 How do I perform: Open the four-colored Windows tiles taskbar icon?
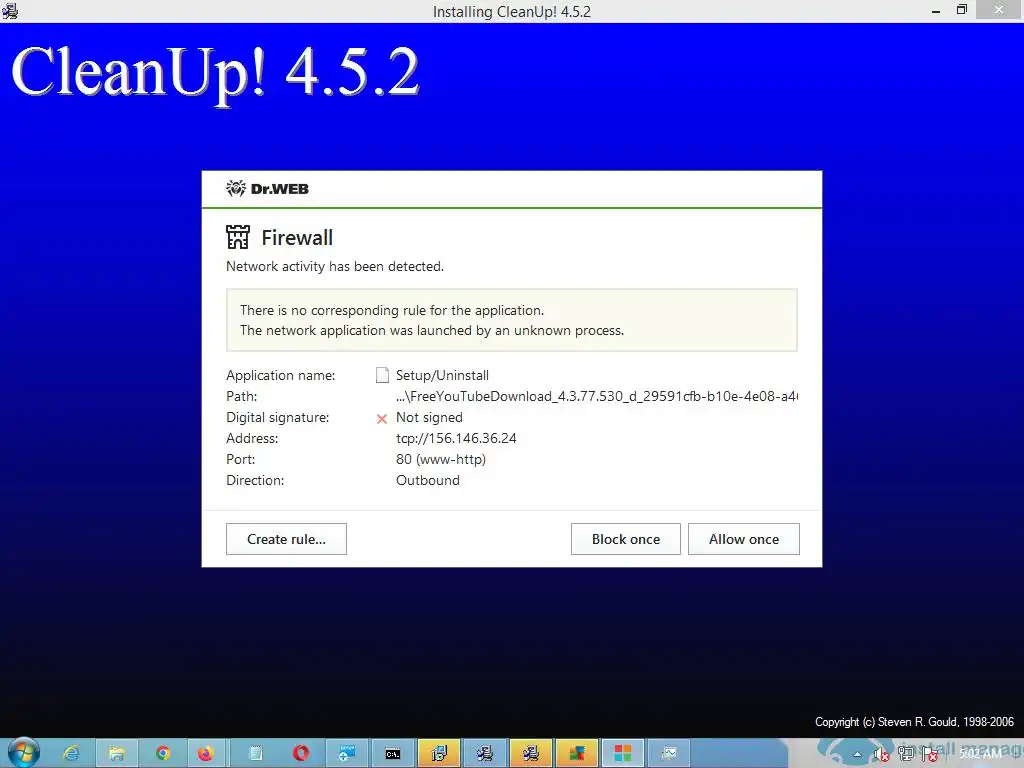click(622, 754)
